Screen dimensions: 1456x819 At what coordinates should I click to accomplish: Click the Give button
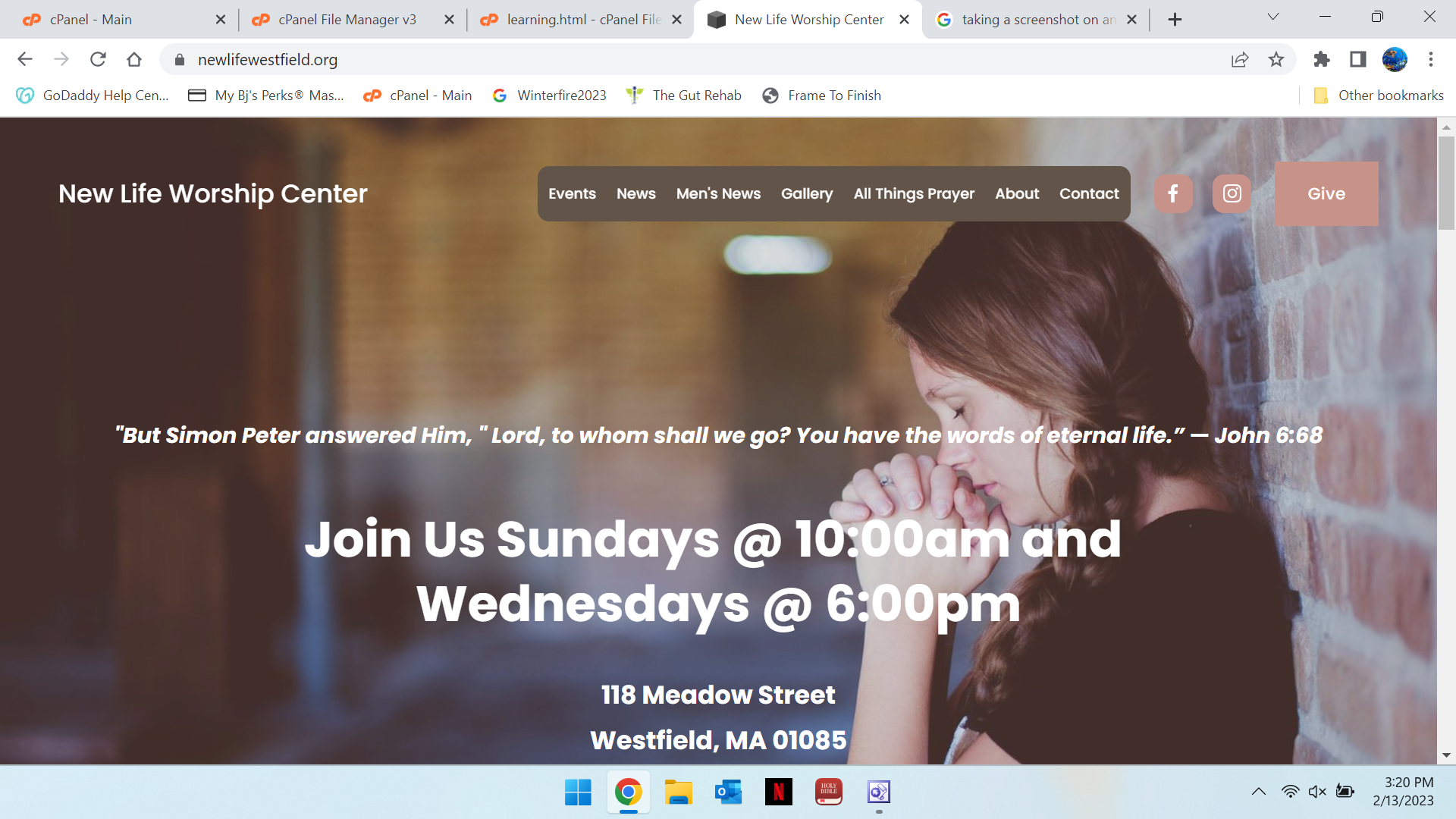coord(1326,194)
